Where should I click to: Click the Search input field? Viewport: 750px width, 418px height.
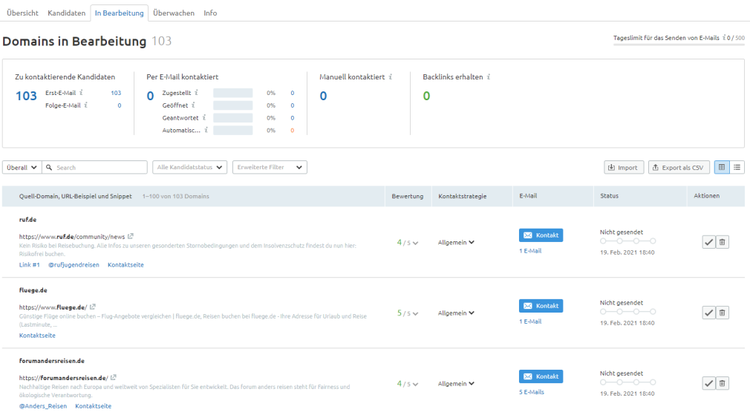(95, 167)
